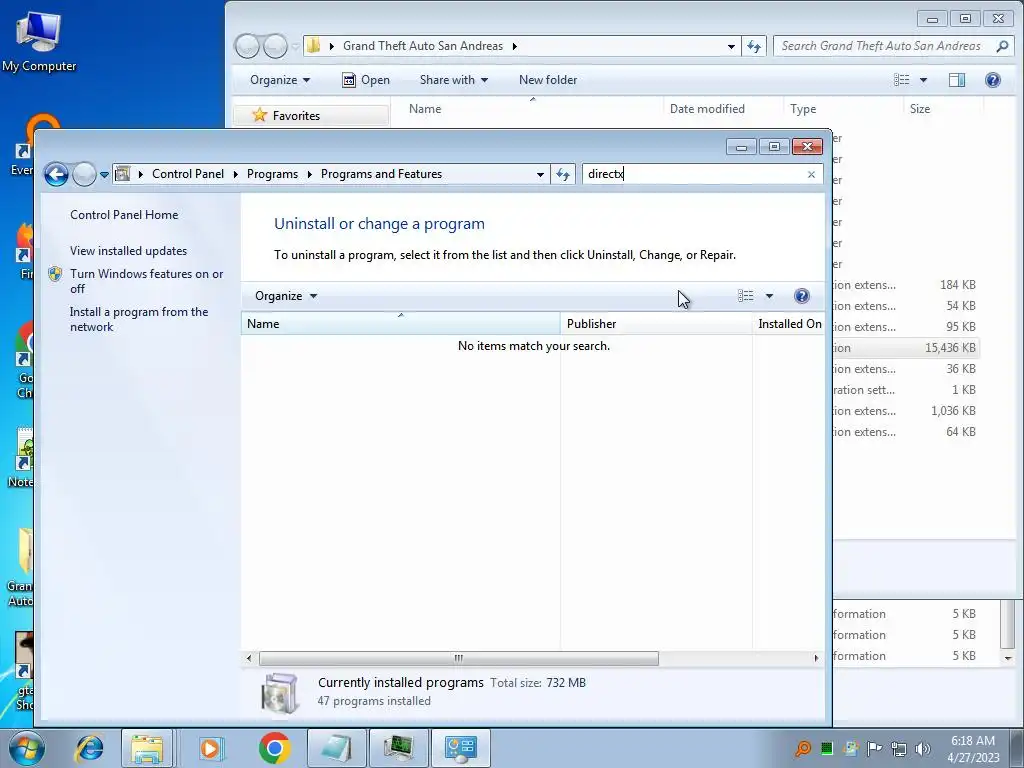Sort programs by Name column
This screenshot has width=1024, height=768.
coord(400,324)
